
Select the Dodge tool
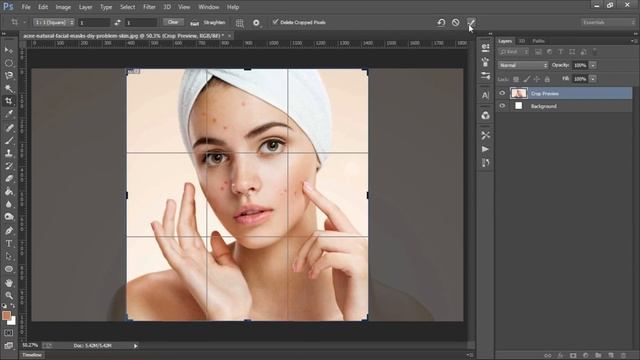(x=9, y=217)
